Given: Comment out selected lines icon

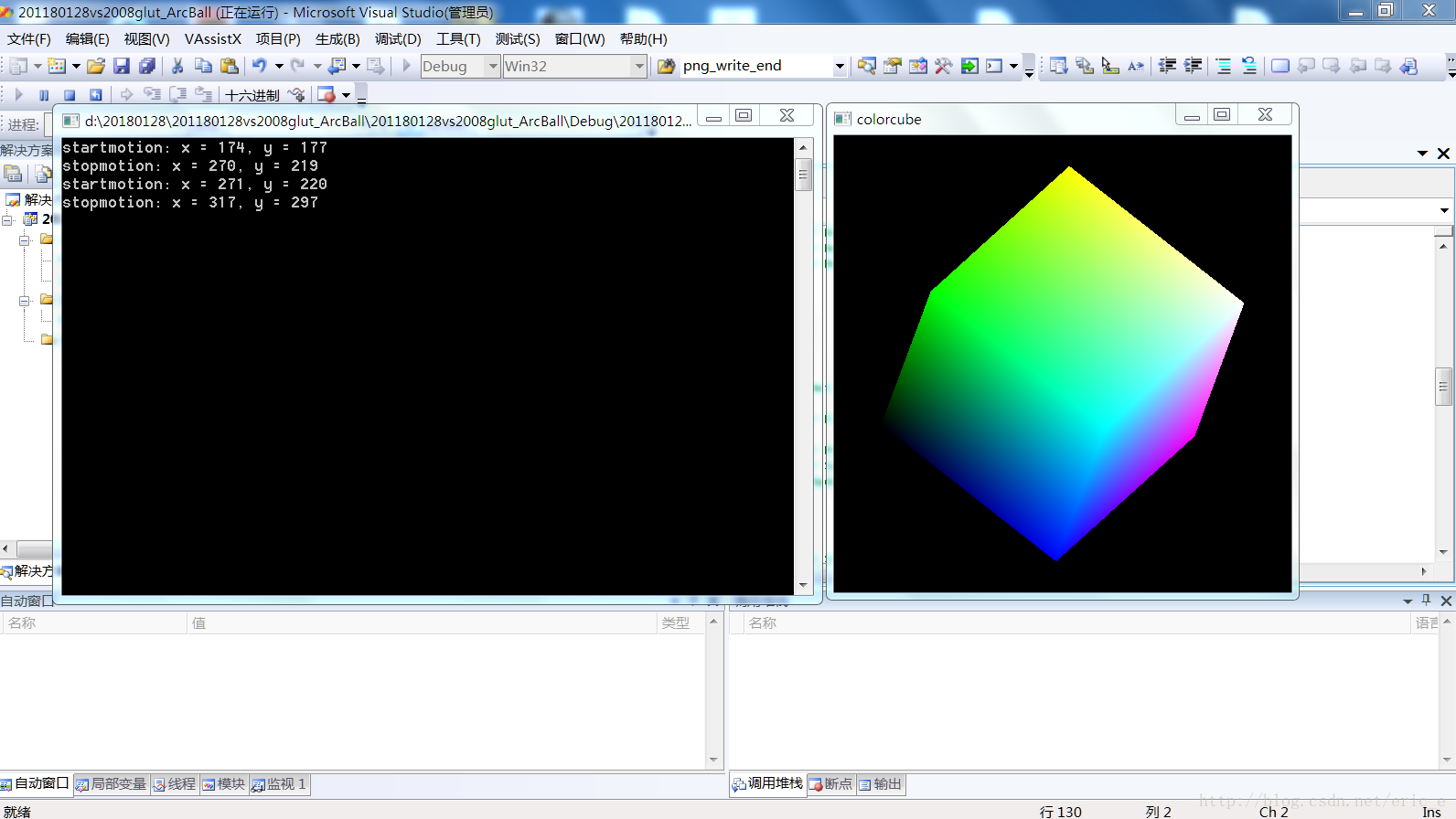Looking at the screenshot, I should click(x=1224, y=66).
